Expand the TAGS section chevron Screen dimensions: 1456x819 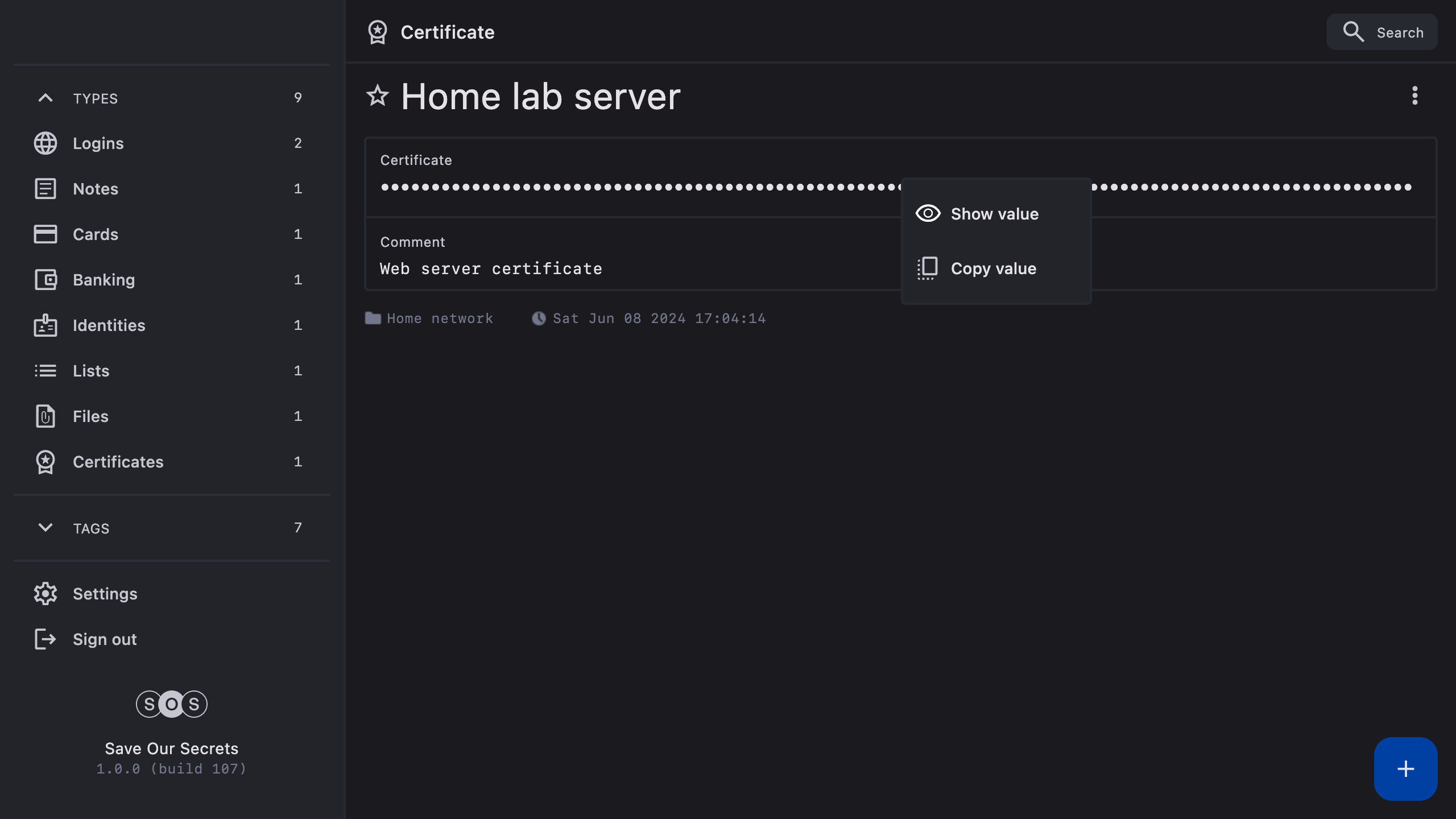click(x=45, y=528)
